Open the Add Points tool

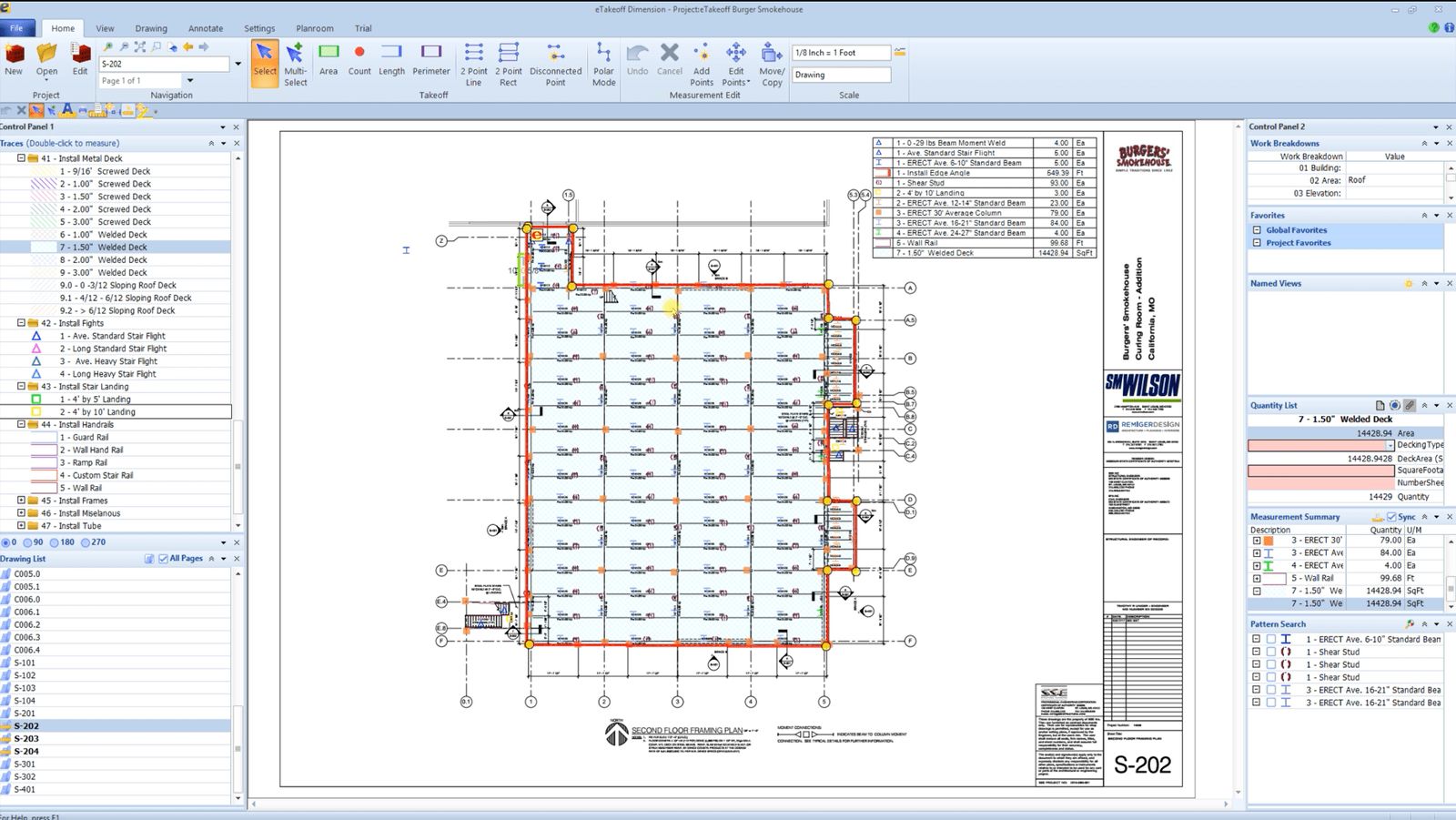[x=702, y=64]
